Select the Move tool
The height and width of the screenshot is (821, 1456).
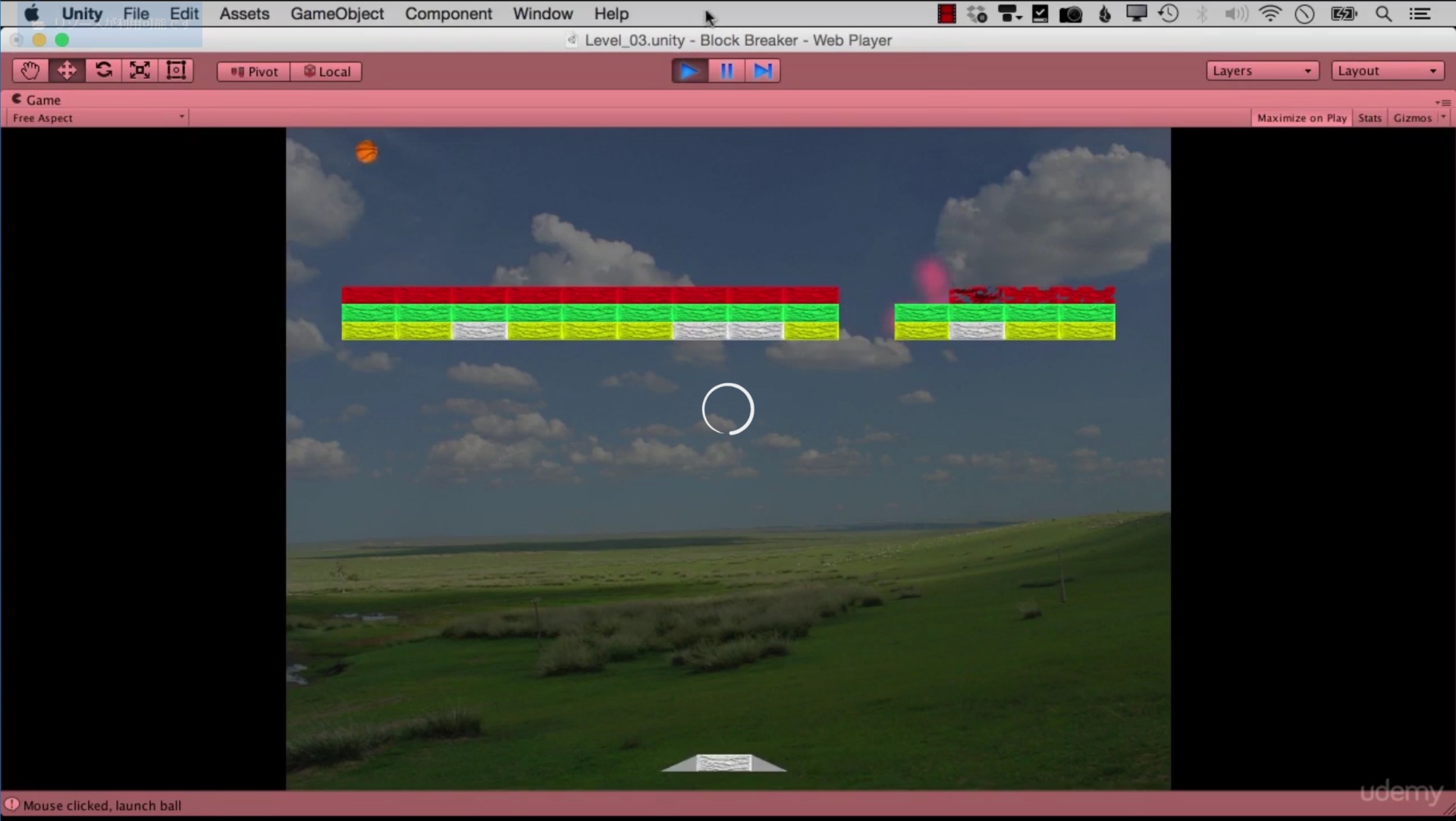click(x=67, y=71)
